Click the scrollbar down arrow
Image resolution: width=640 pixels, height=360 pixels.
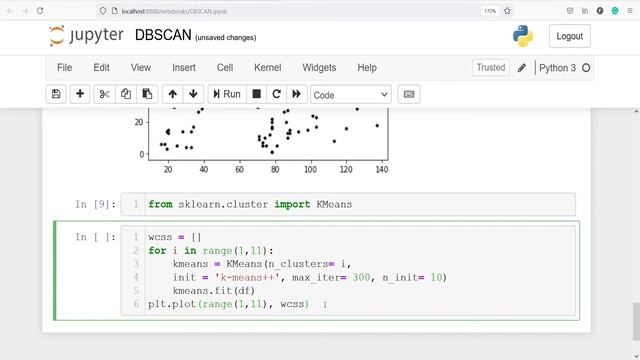tap(636, 356)
